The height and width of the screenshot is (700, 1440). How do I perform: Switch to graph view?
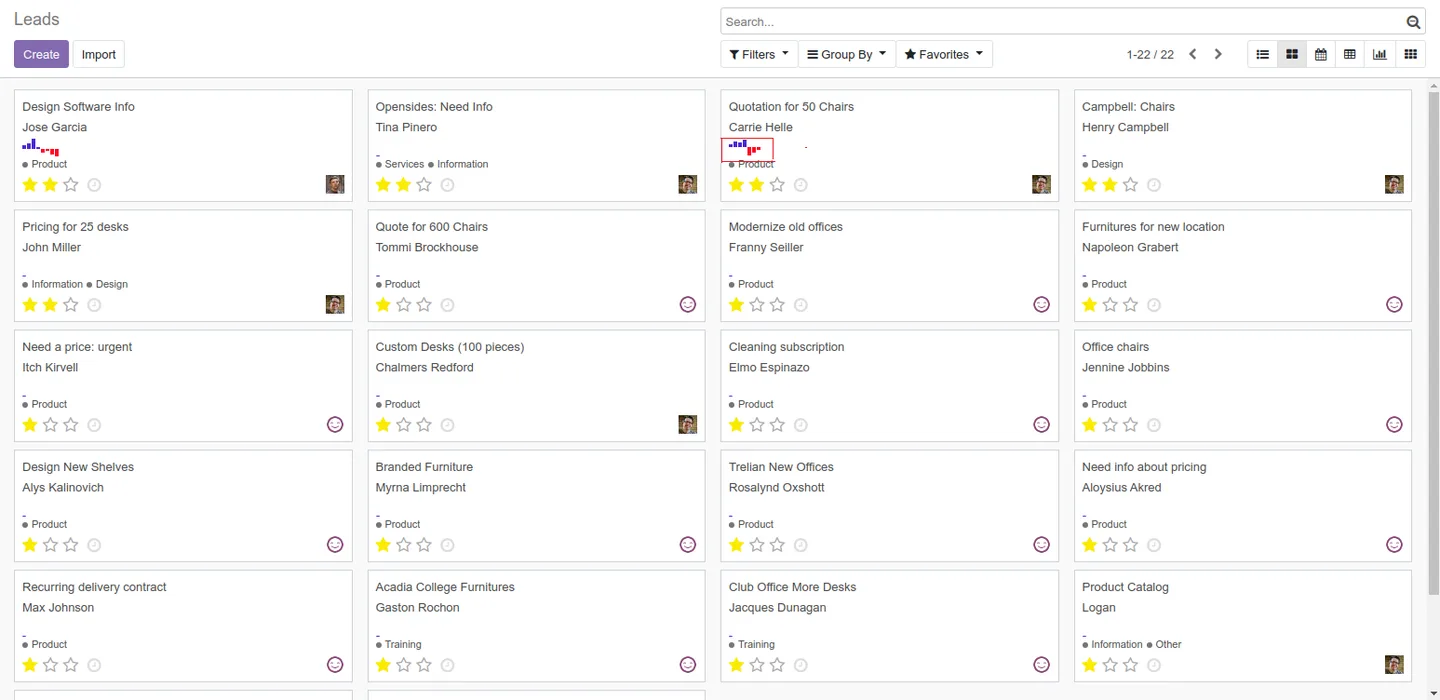[1380, 54]
